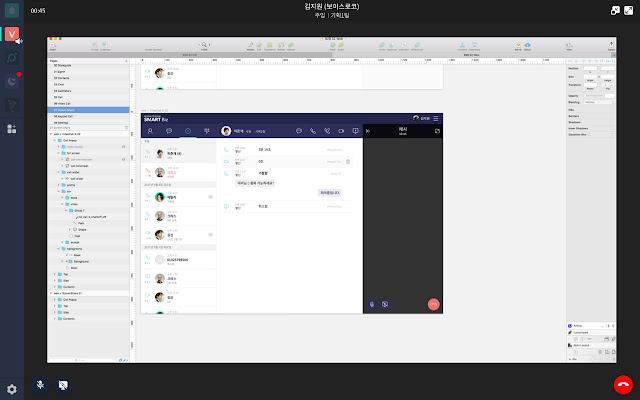Toggle eye icon on the video quality layer

pos(123,147)
